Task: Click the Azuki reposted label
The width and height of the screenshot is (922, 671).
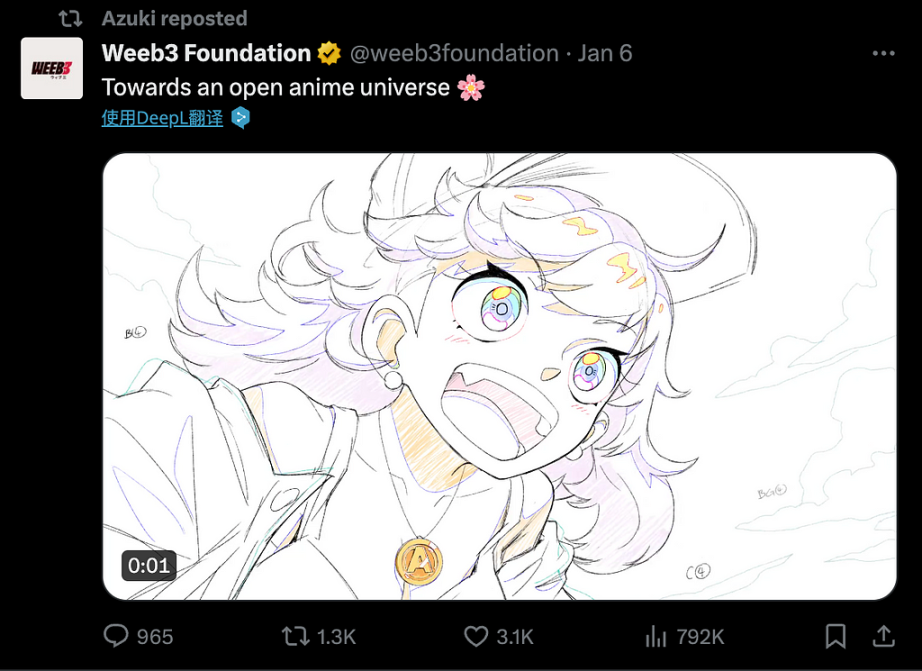Action: click(x=174, y=19)
